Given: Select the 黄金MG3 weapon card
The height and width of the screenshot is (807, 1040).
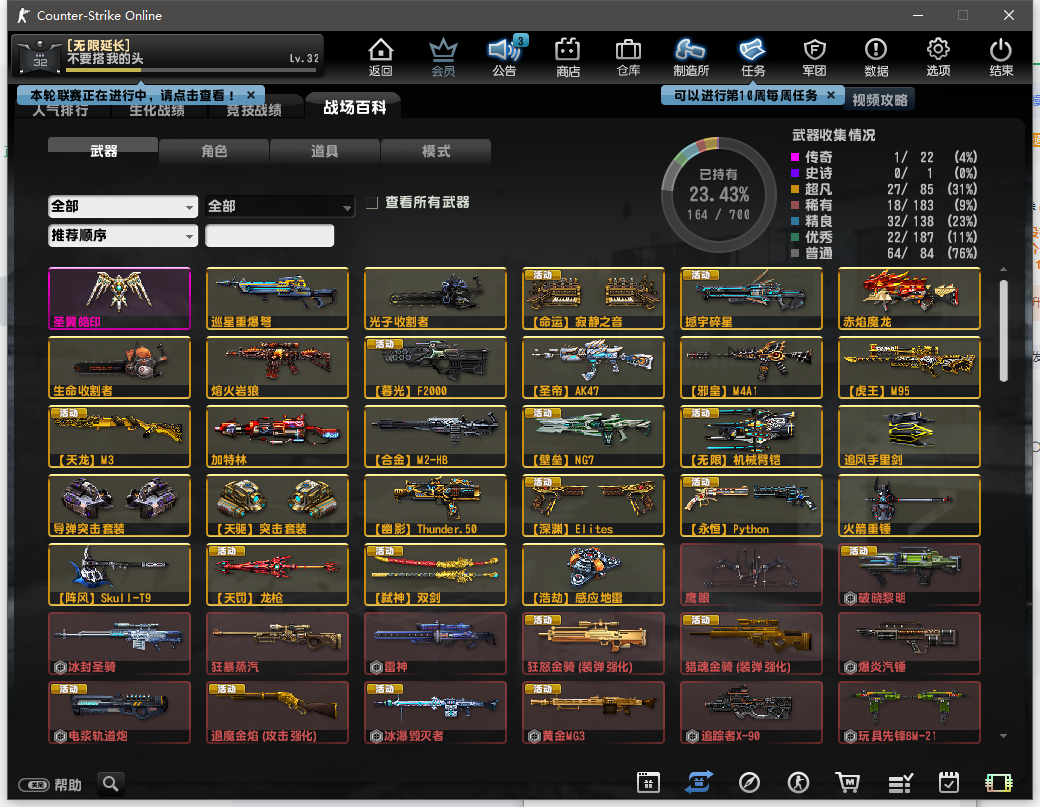Looking at the screenshot, I should coord(593,712).
